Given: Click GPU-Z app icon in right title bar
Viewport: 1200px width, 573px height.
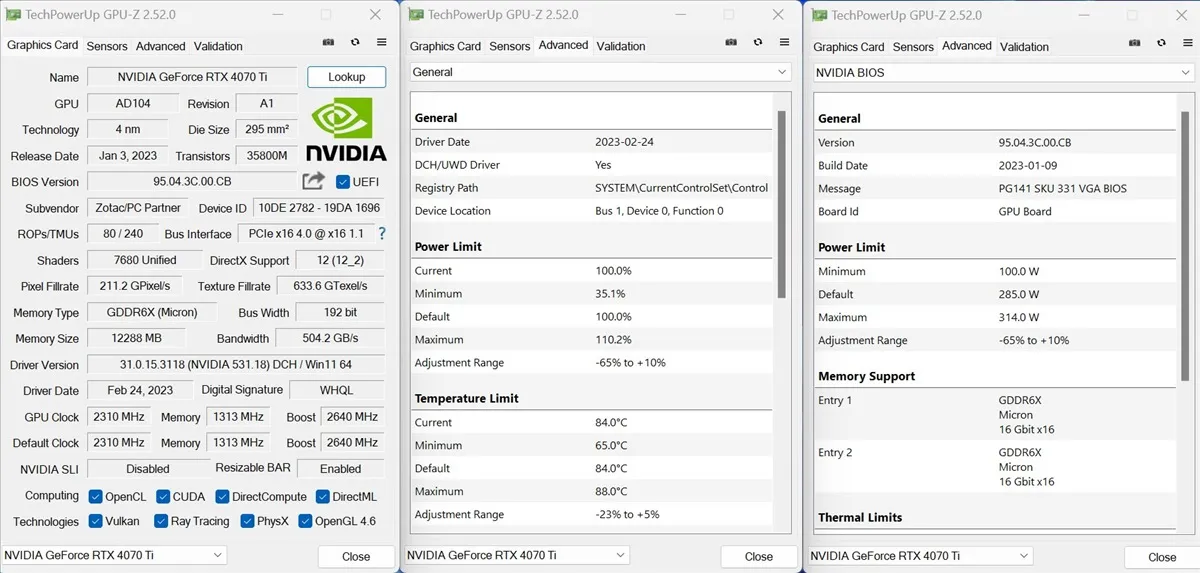Looking at the screenshot, I should (x=819, y=15).
